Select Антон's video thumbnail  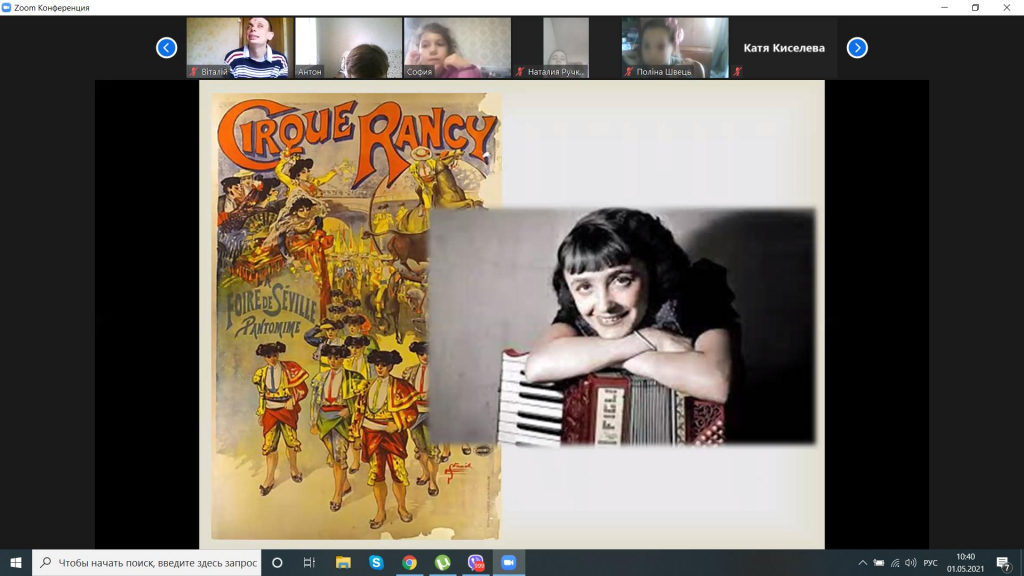pyautogui.click(x=348, y=48)
